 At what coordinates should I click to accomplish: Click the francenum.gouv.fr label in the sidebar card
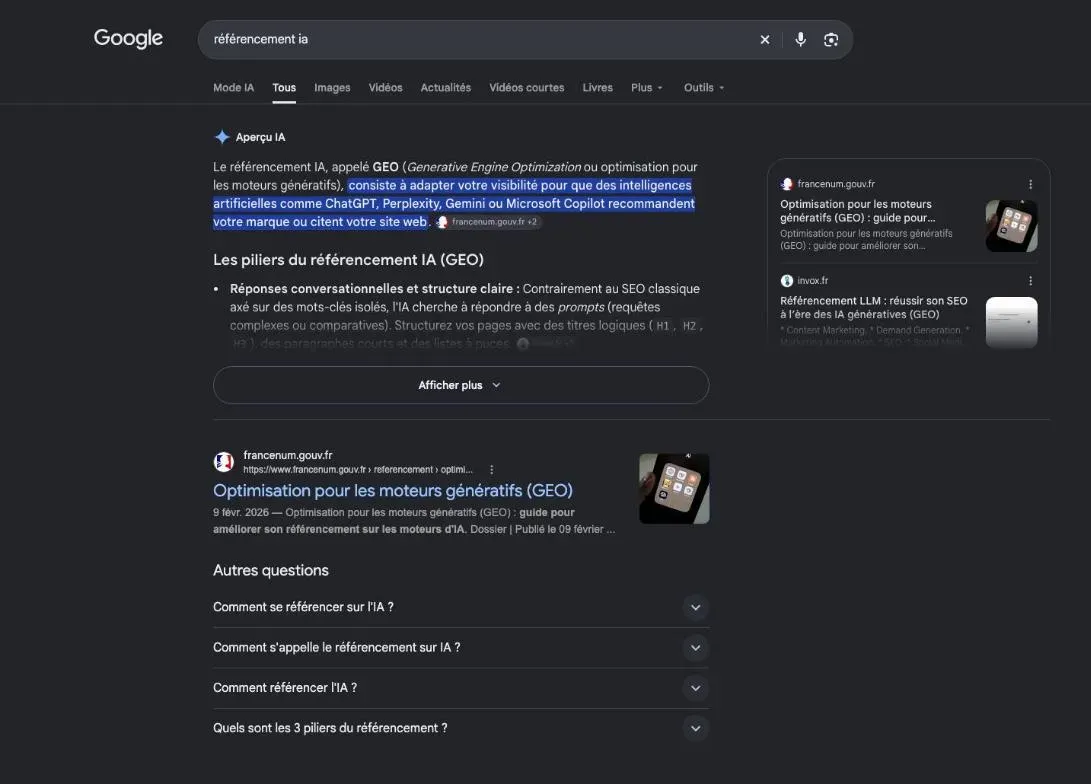pyautogui.click(x=836, y=184)
